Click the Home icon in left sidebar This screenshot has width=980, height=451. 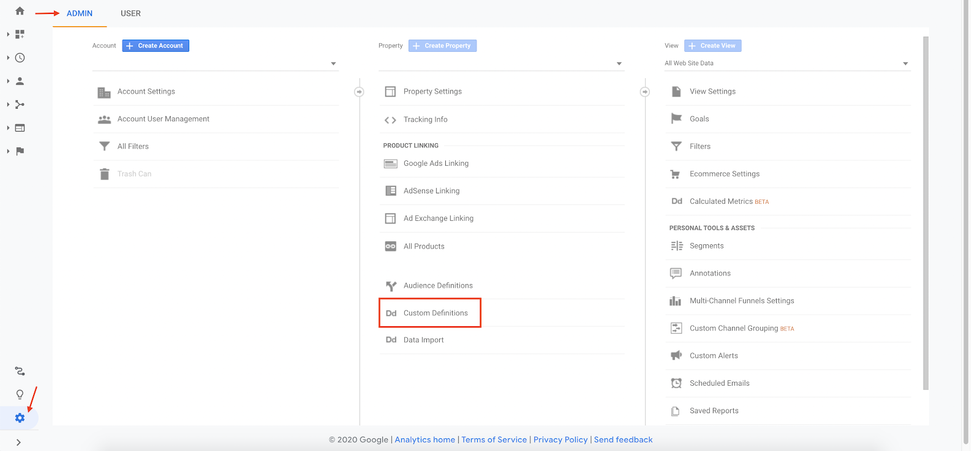click(x=20, y=11)
